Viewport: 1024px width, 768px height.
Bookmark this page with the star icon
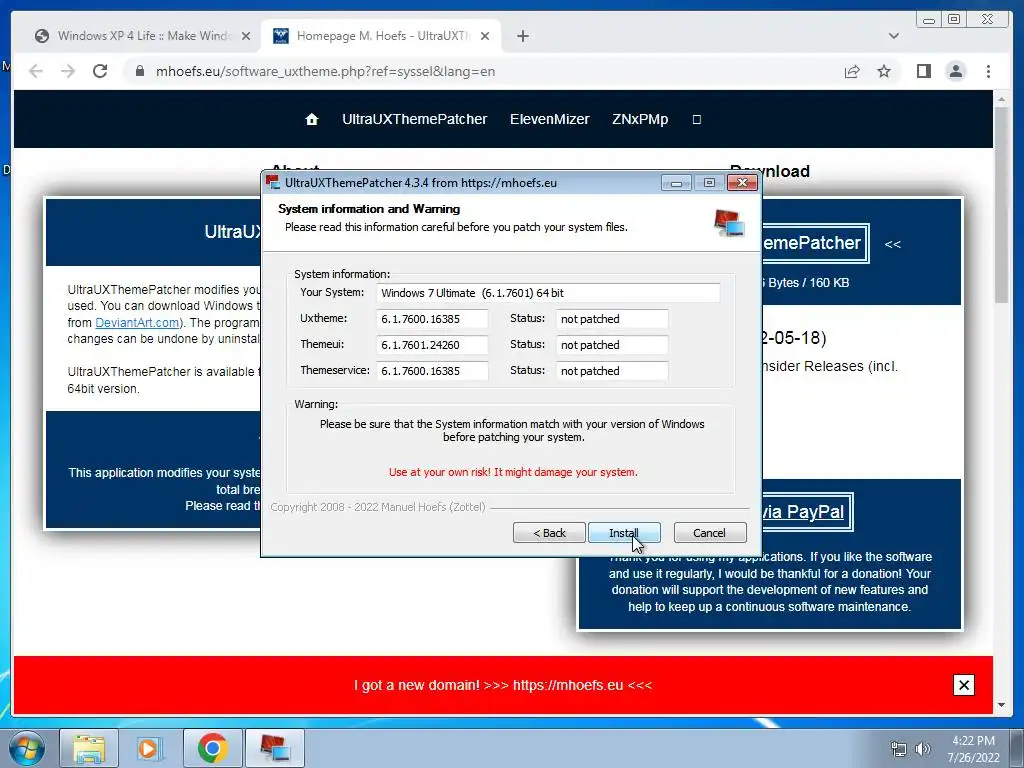pos(884,71)
